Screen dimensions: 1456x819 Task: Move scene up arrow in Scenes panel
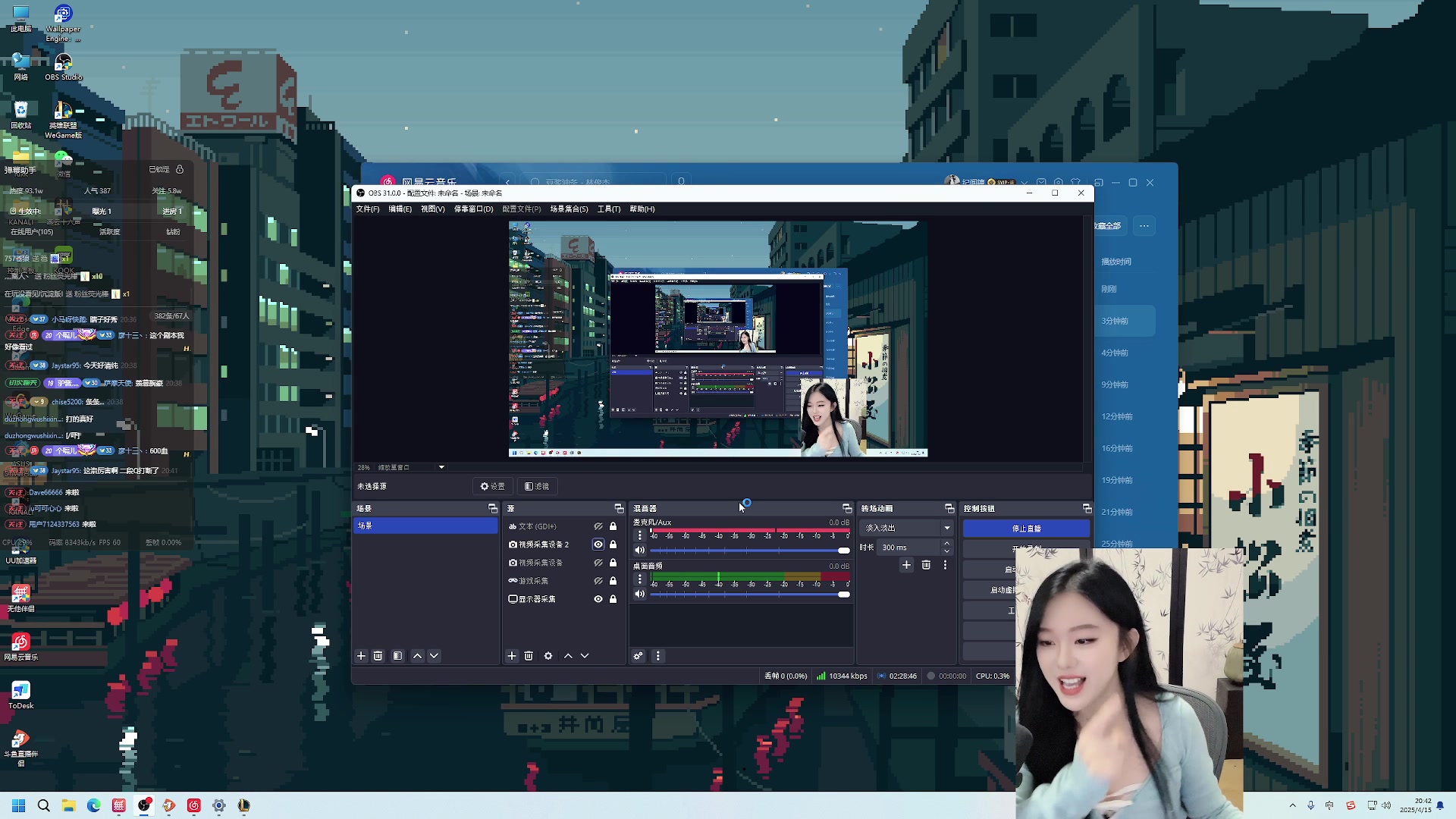coord(417,656)
